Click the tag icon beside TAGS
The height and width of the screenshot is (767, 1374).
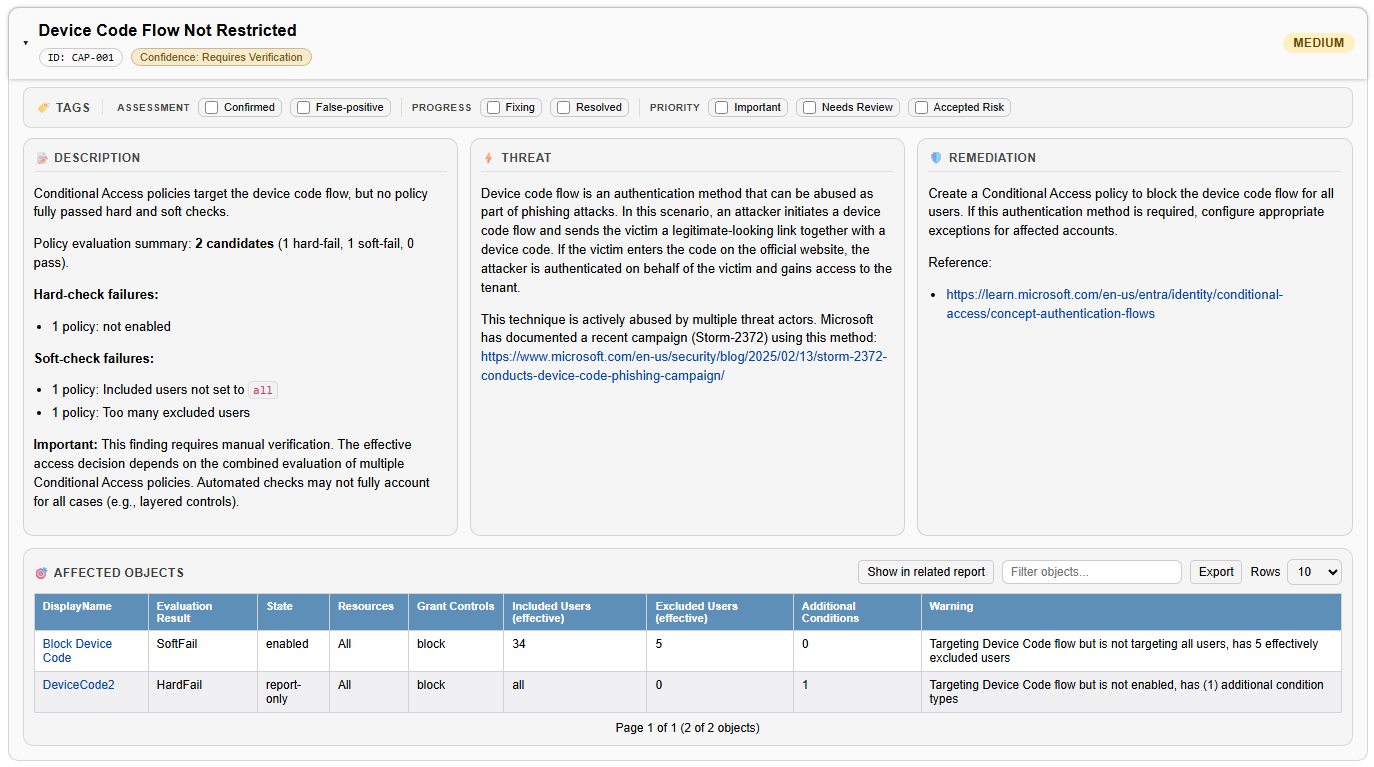(x=43, y=108)
